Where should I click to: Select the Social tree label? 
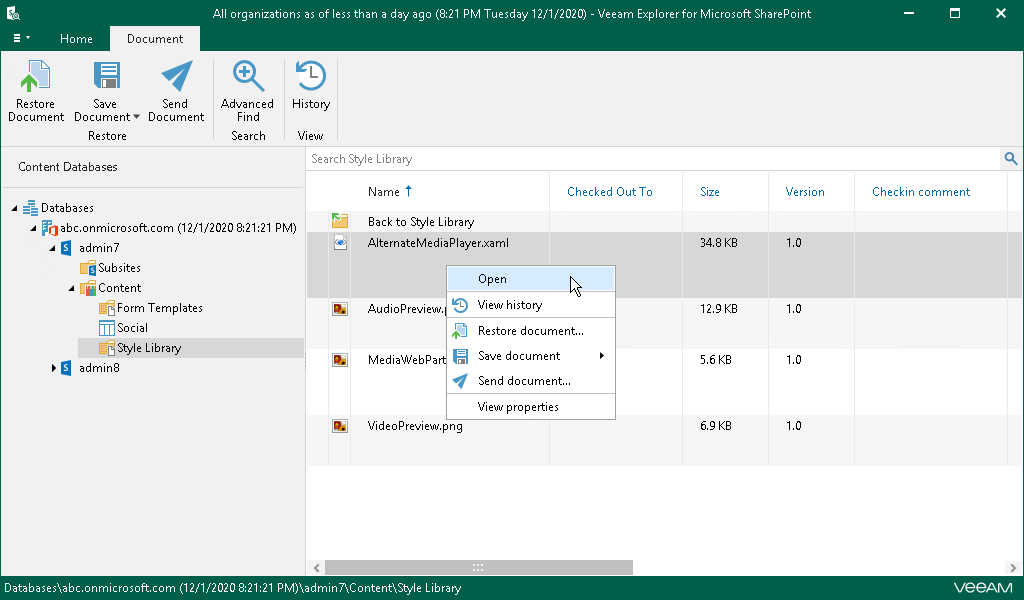coord(132,328)
